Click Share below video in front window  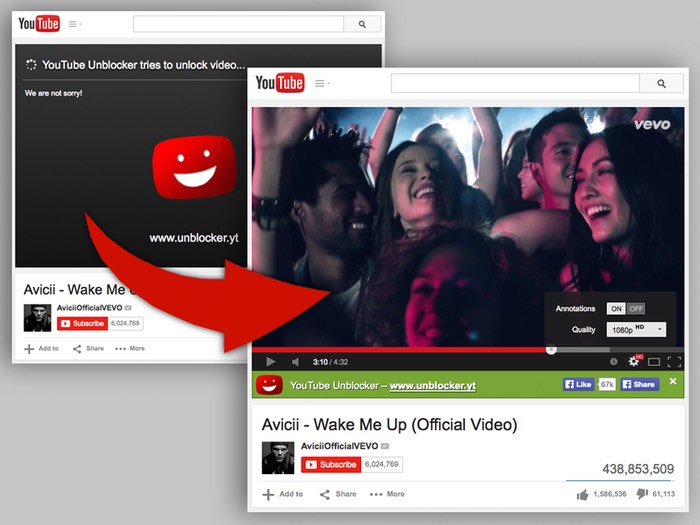338,494
